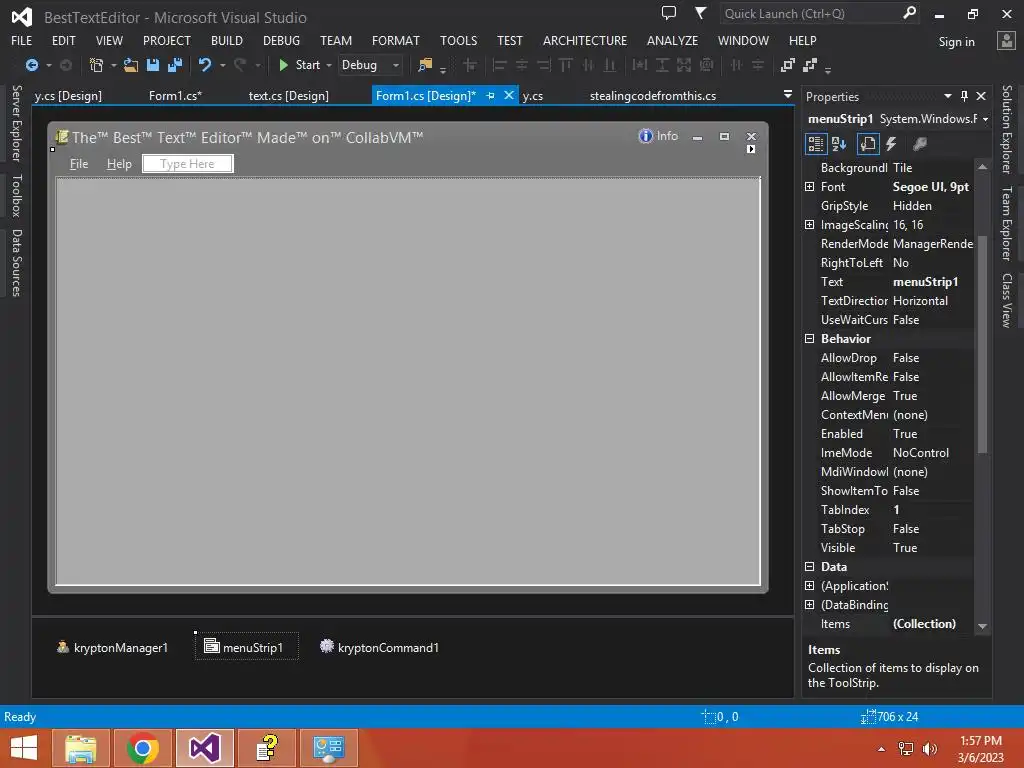The height and width of the screenshot is (768, 1024).
Task: Click the Size to Grid toolbar icon
Action: [706, 65]
